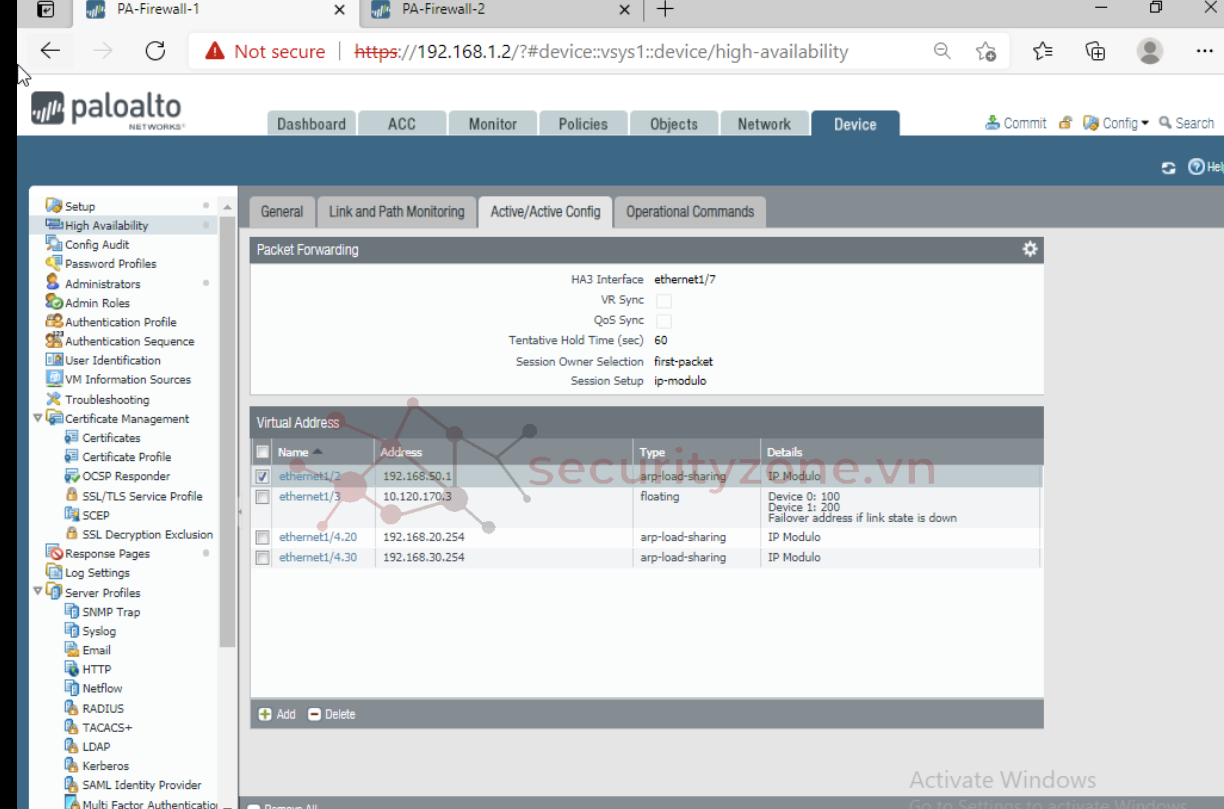Open the Troubleshooting sidebar item
The width and height of the screenshot is (1224, 809).
click(x=107, y=399)
